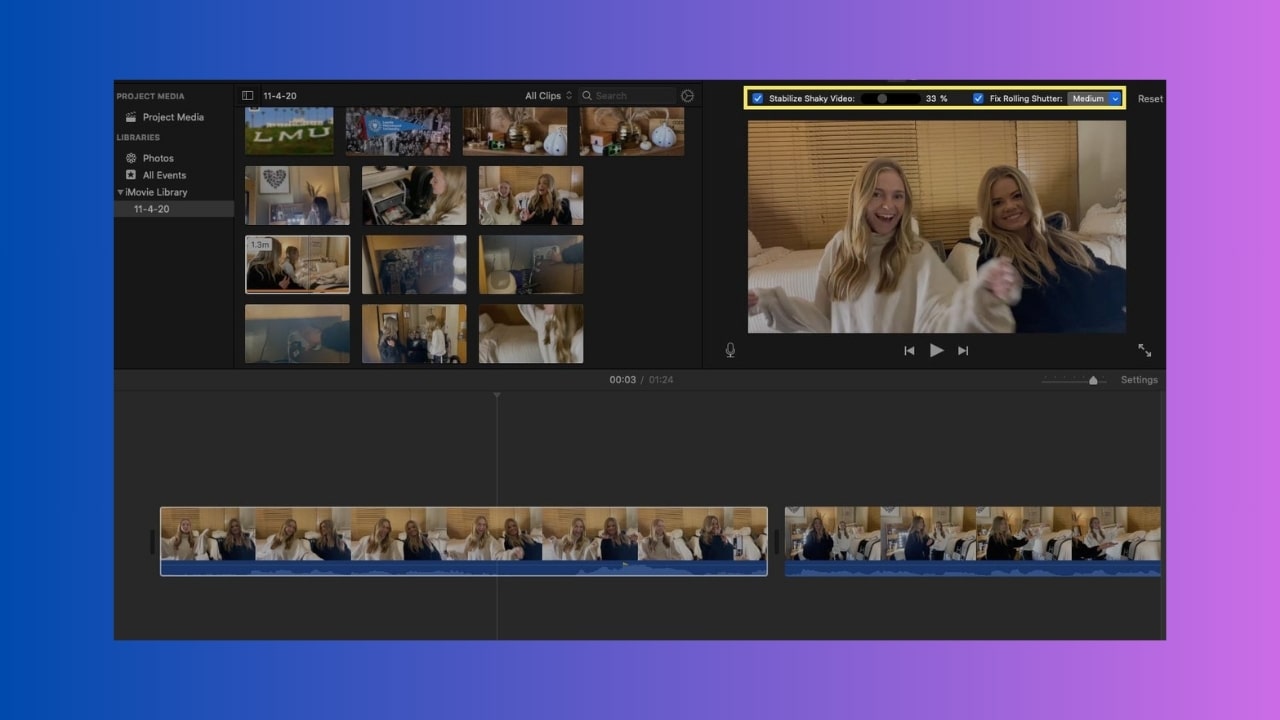This screenshot has width=1280, height=720.
Task: Open timeline Settings
Action: [x=1139, y=380]
